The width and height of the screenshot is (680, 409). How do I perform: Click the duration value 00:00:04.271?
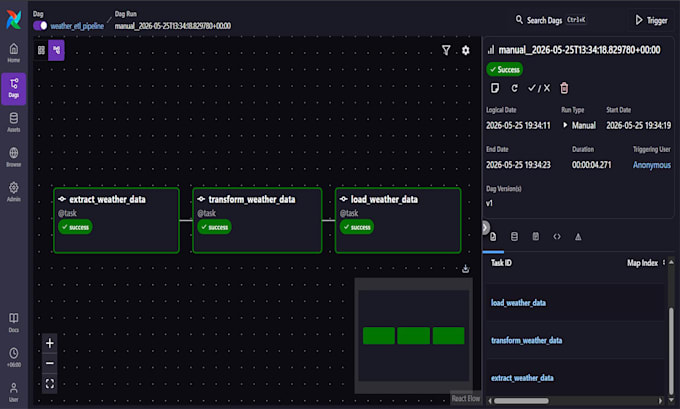tap(592, 165)
